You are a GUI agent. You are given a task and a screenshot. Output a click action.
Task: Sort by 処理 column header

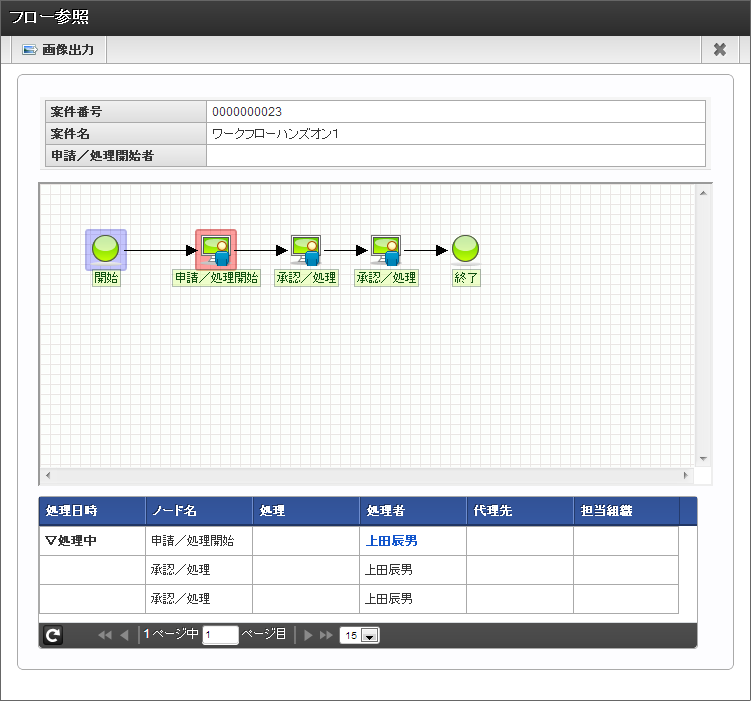coord(306,511)
